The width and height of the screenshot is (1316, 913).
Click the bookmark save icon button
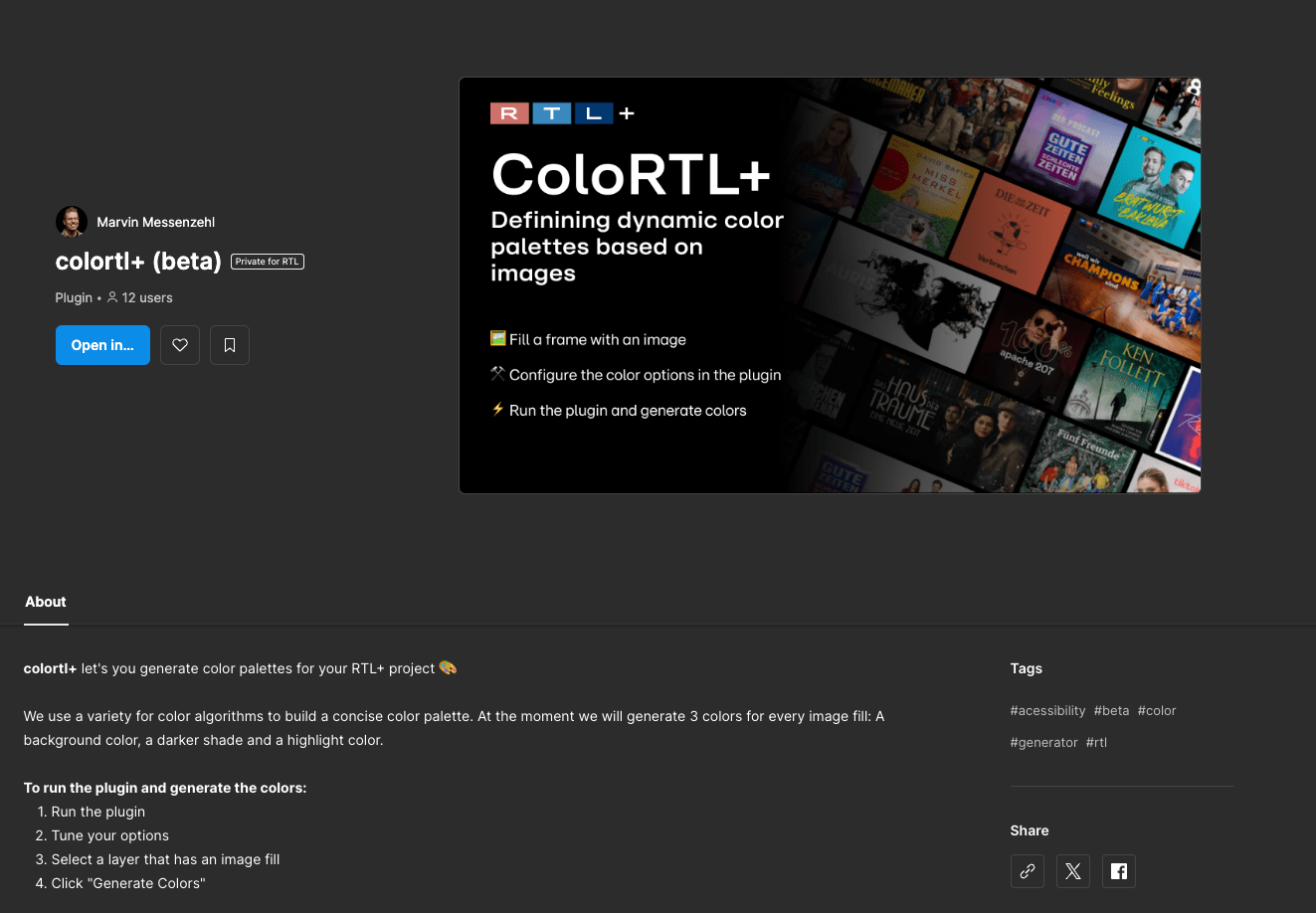tap(230, 345)
